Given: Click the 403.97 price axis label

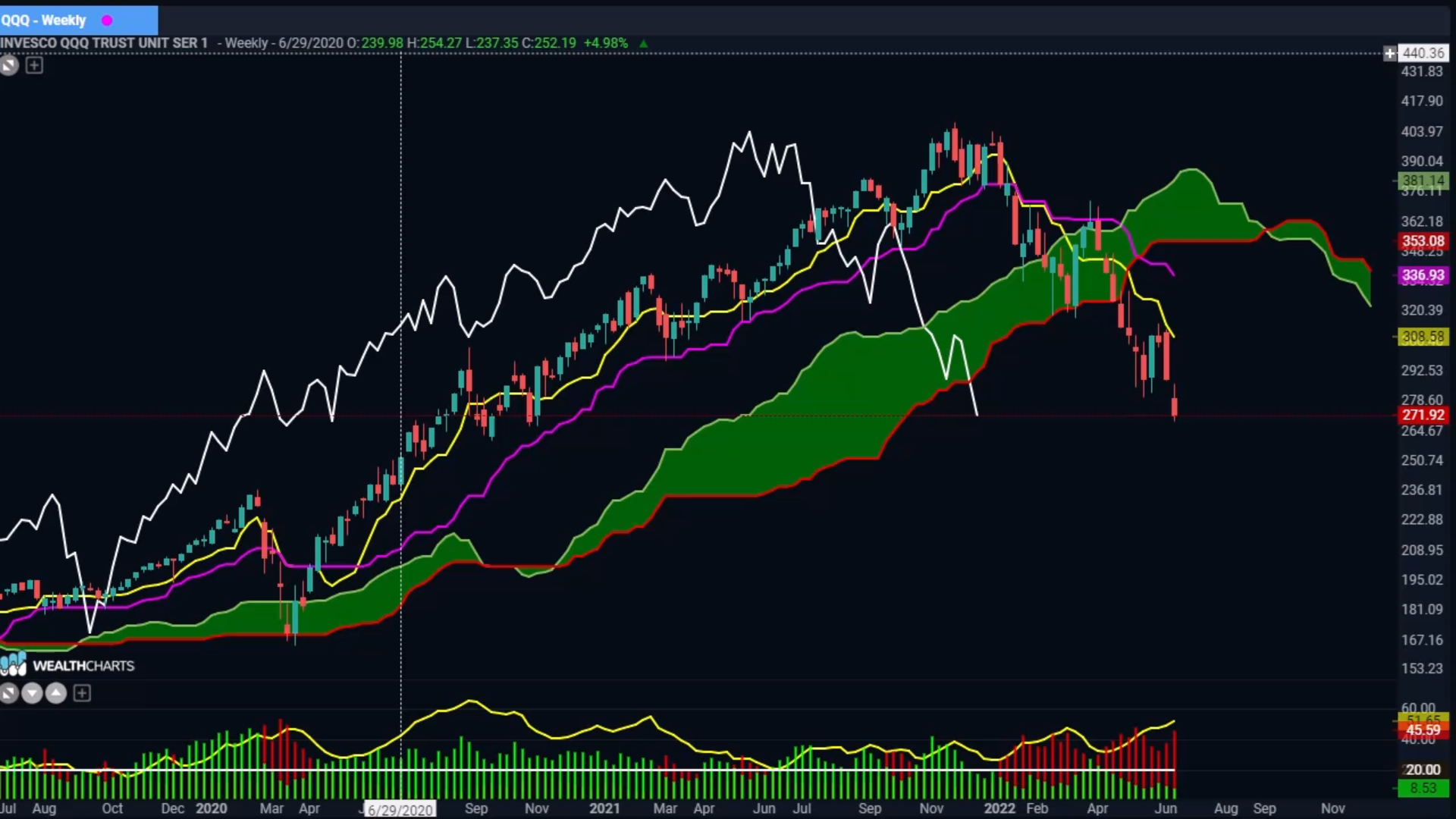Looking at the screenshot, I should click(x=1422, y=131).
